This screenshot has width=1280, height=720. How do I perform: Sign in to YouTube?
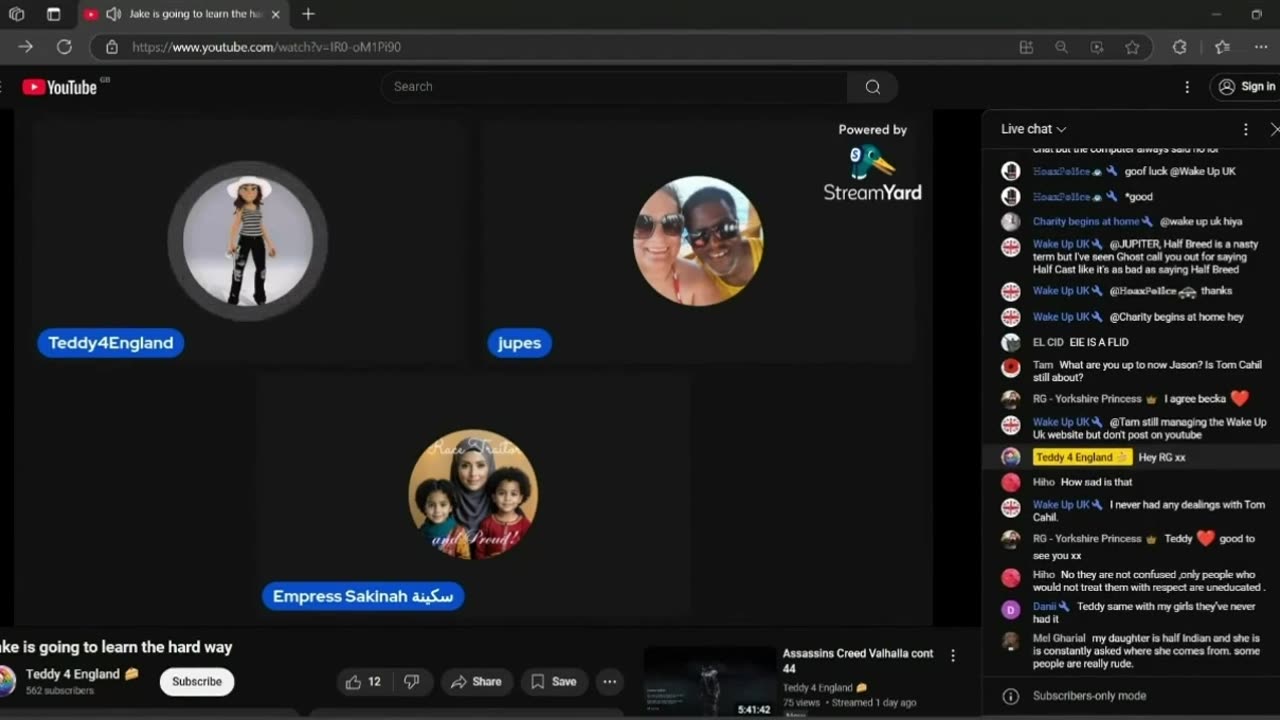(x=1246, y=87)
